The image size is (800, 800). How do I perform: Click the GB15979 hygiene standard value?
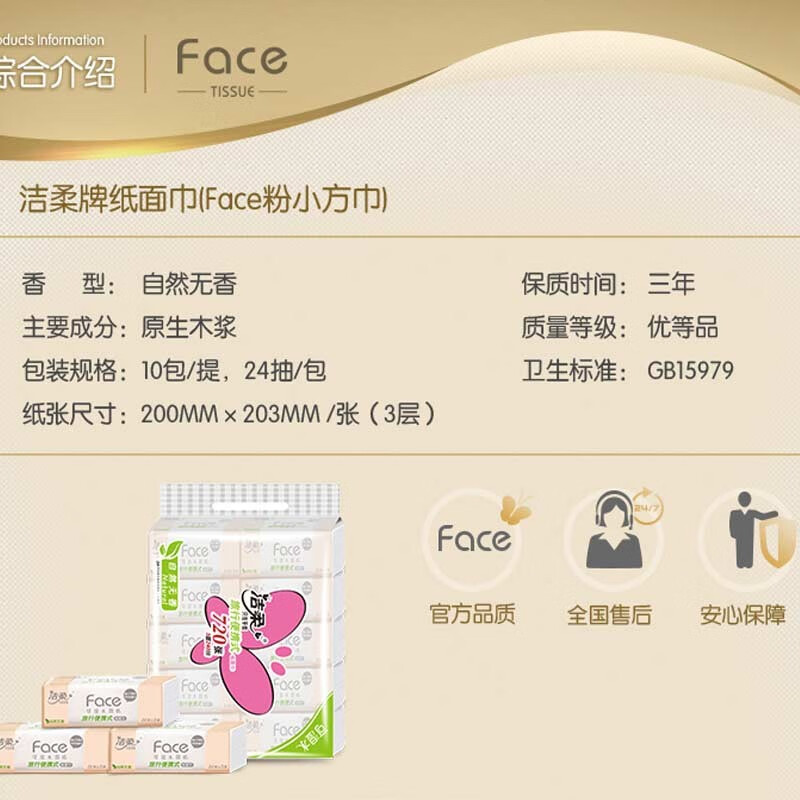pos(690,370)
